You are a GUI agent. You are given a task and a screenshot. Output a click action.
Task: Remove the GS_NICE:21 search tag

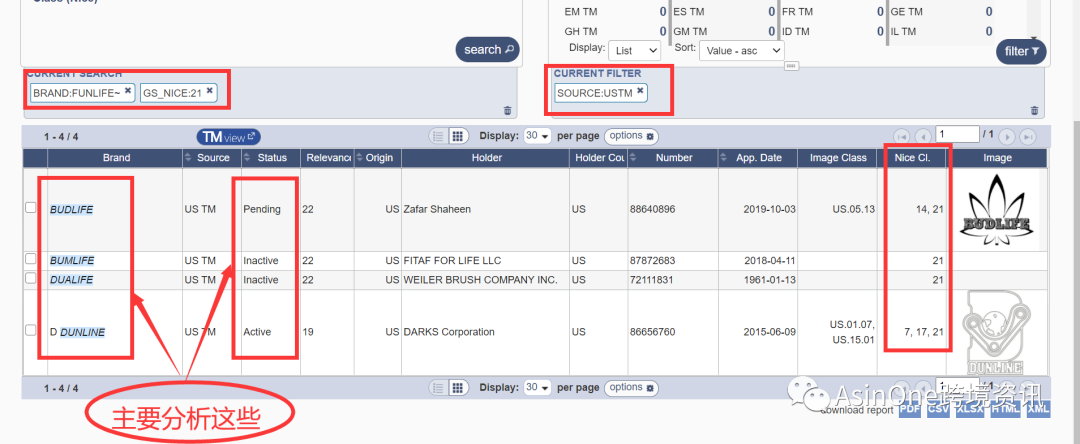click(209, 89)
